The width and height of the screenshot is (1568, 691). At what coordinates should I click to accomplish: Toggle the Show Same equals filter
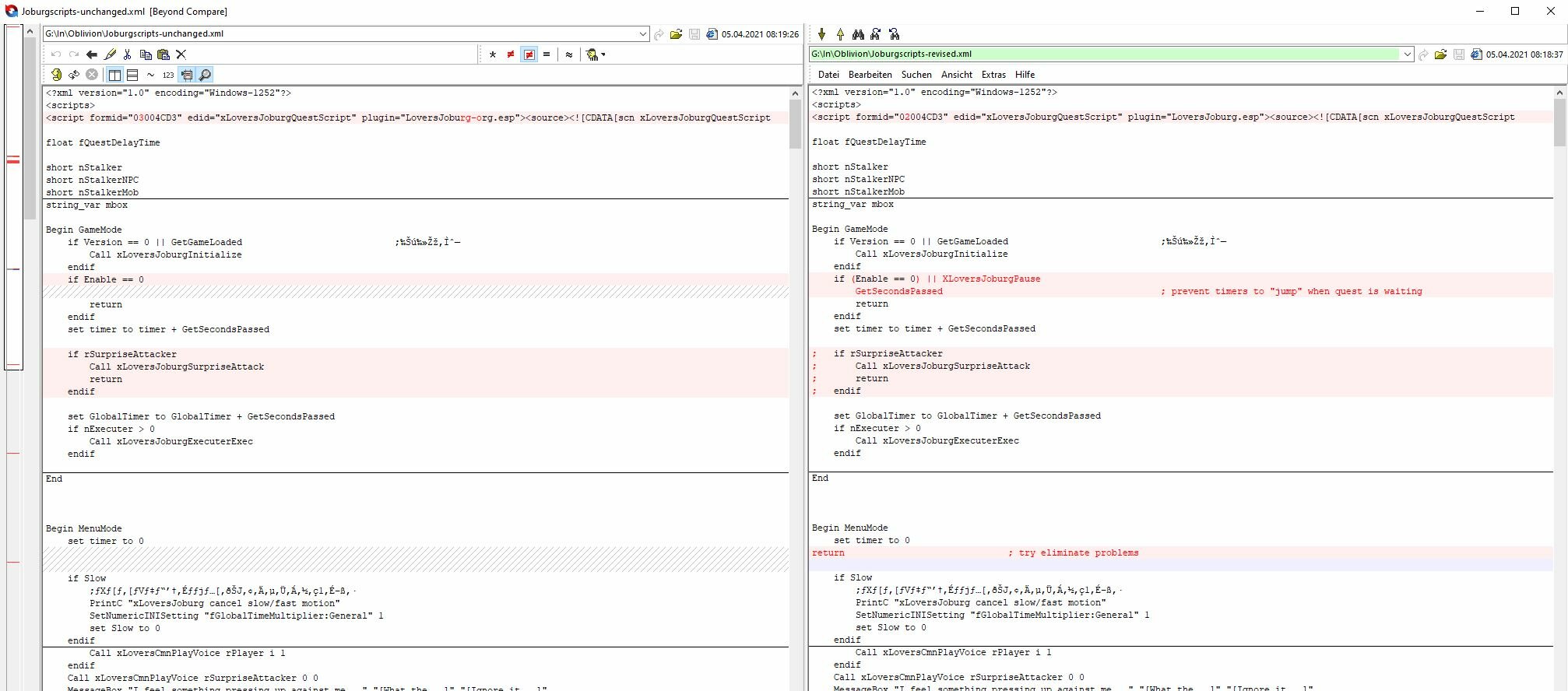[547, 54]
